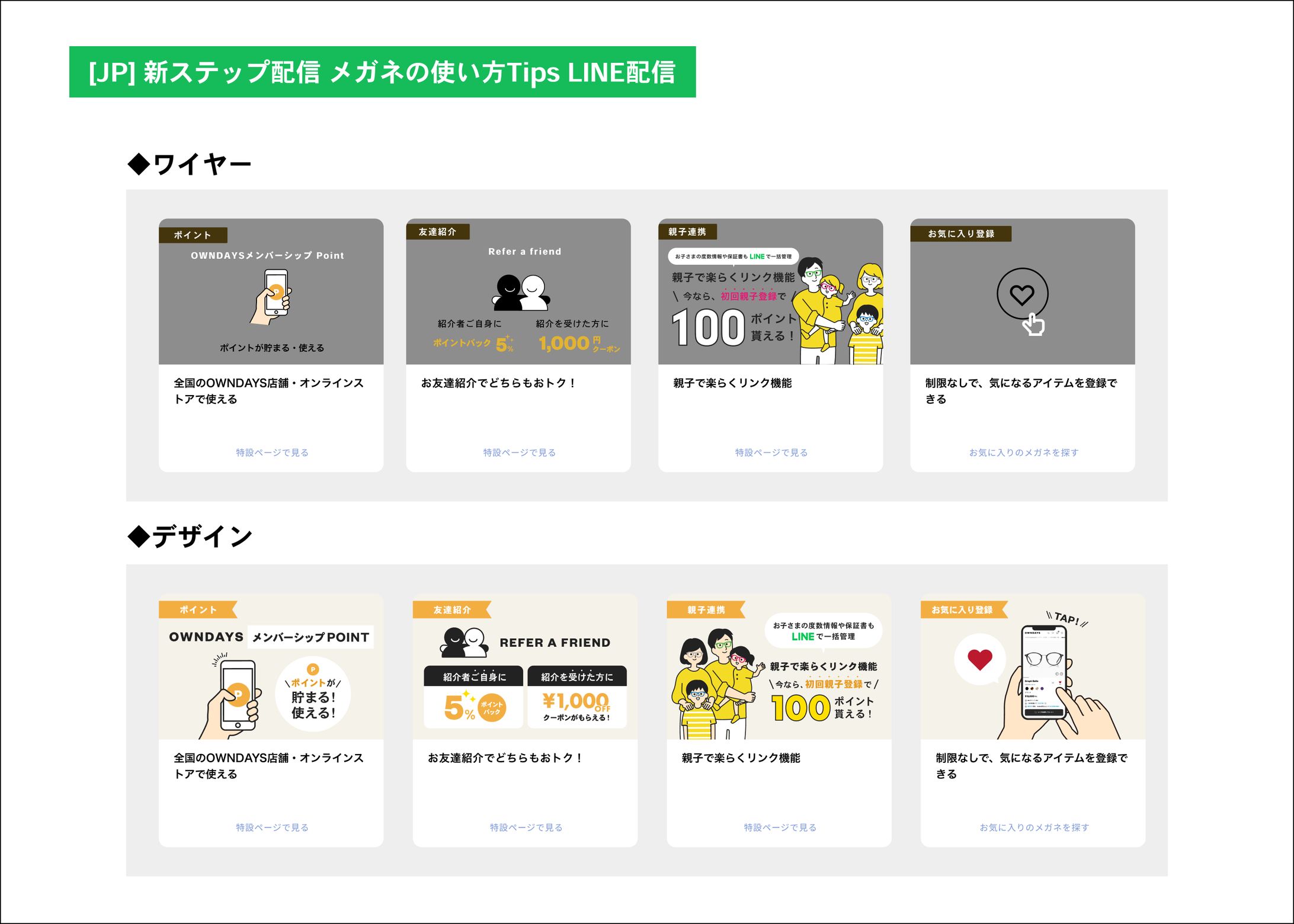Click design description 制限なしで、気になるアイテムを登録できる
1294x924 pixels.
coord(1032,766)
